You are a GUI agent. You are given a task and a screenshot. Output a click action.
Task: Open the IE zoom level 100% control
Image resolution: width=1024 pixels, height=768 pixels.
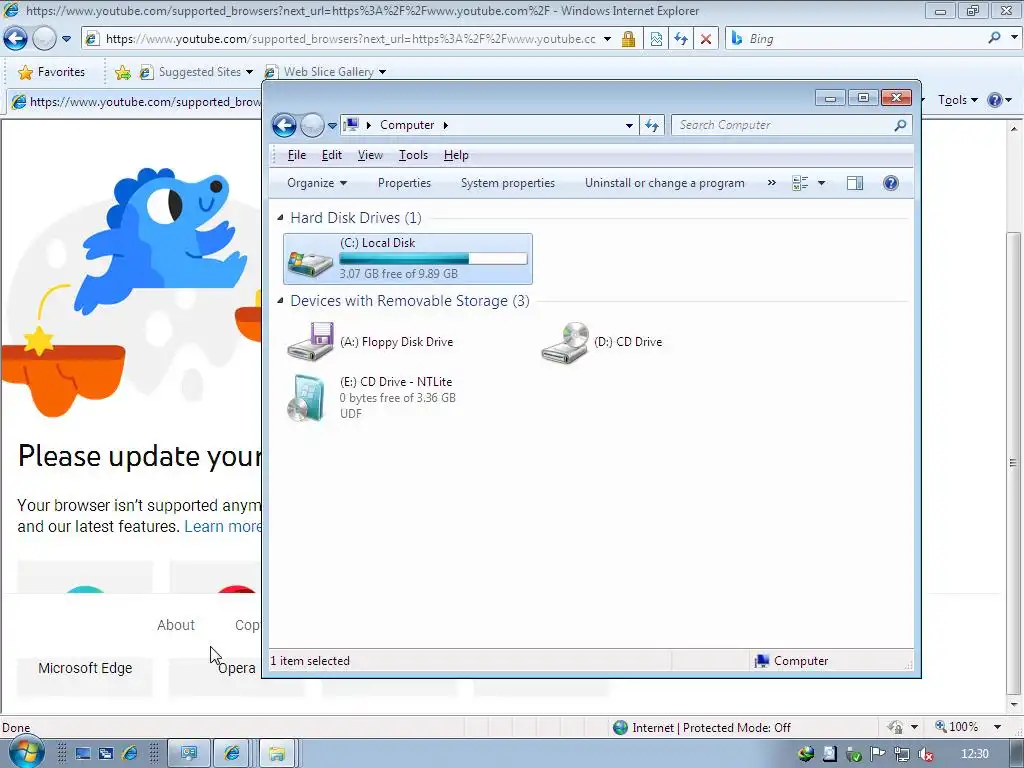click(968, 727)
